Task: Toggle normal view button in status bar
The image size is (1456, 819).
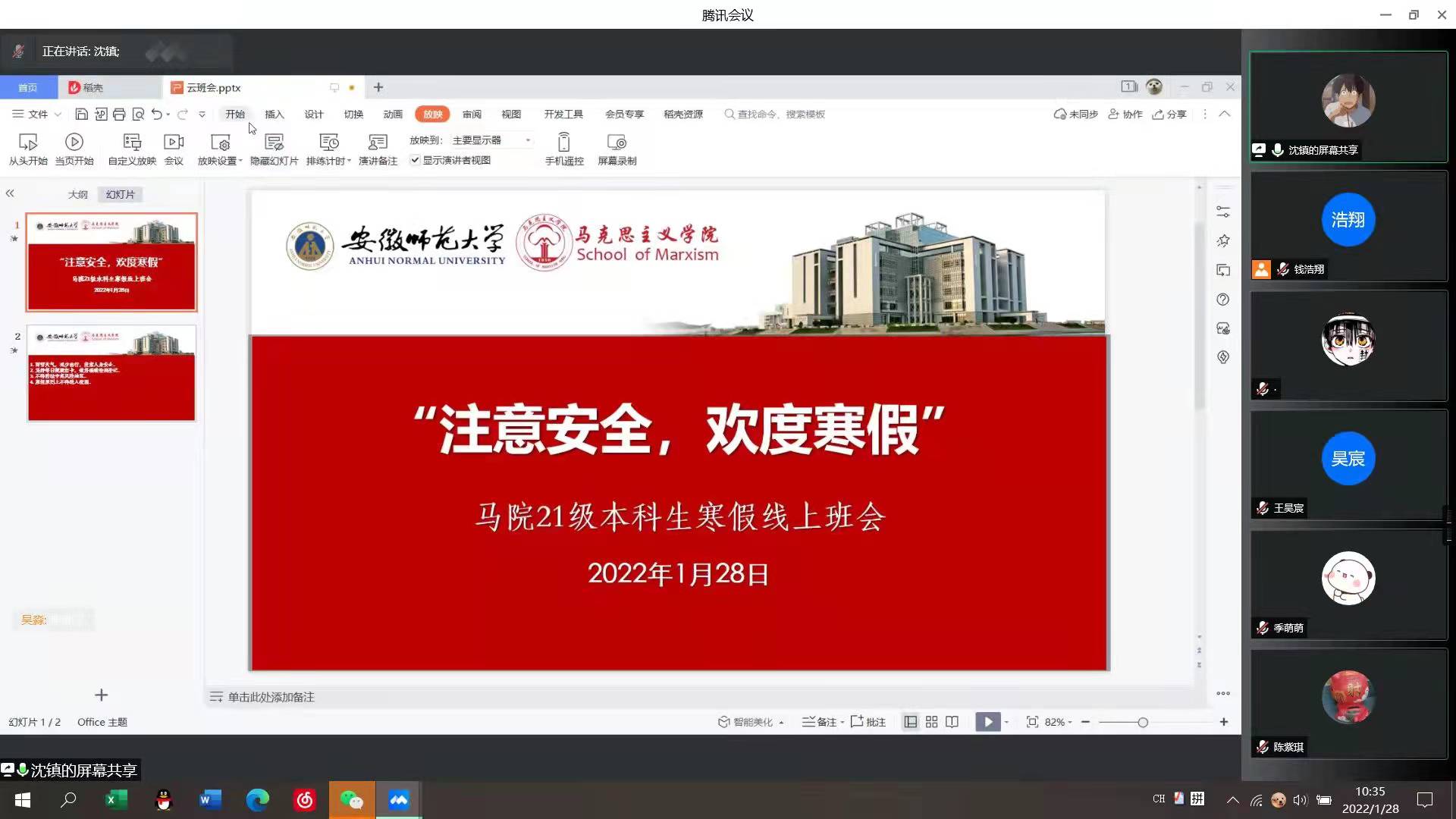Action: 911,722
